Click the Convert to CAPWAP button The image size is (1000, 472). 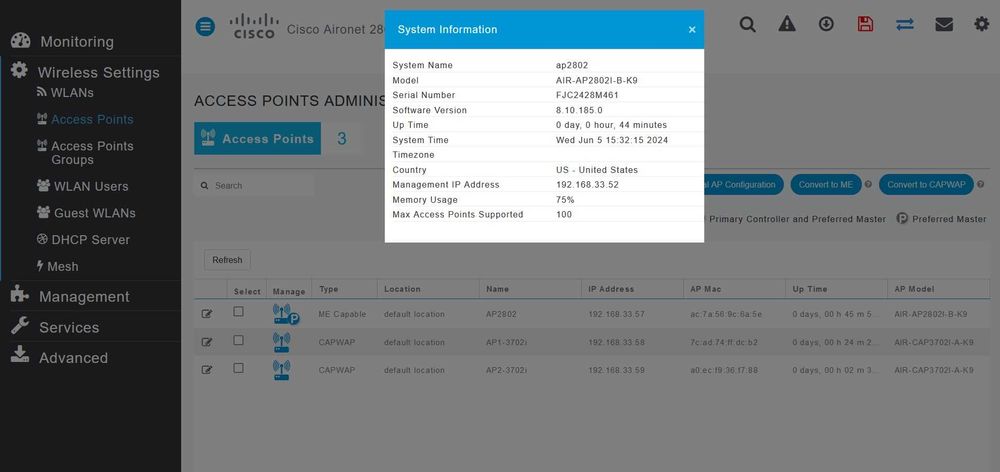tap(926, 185)
